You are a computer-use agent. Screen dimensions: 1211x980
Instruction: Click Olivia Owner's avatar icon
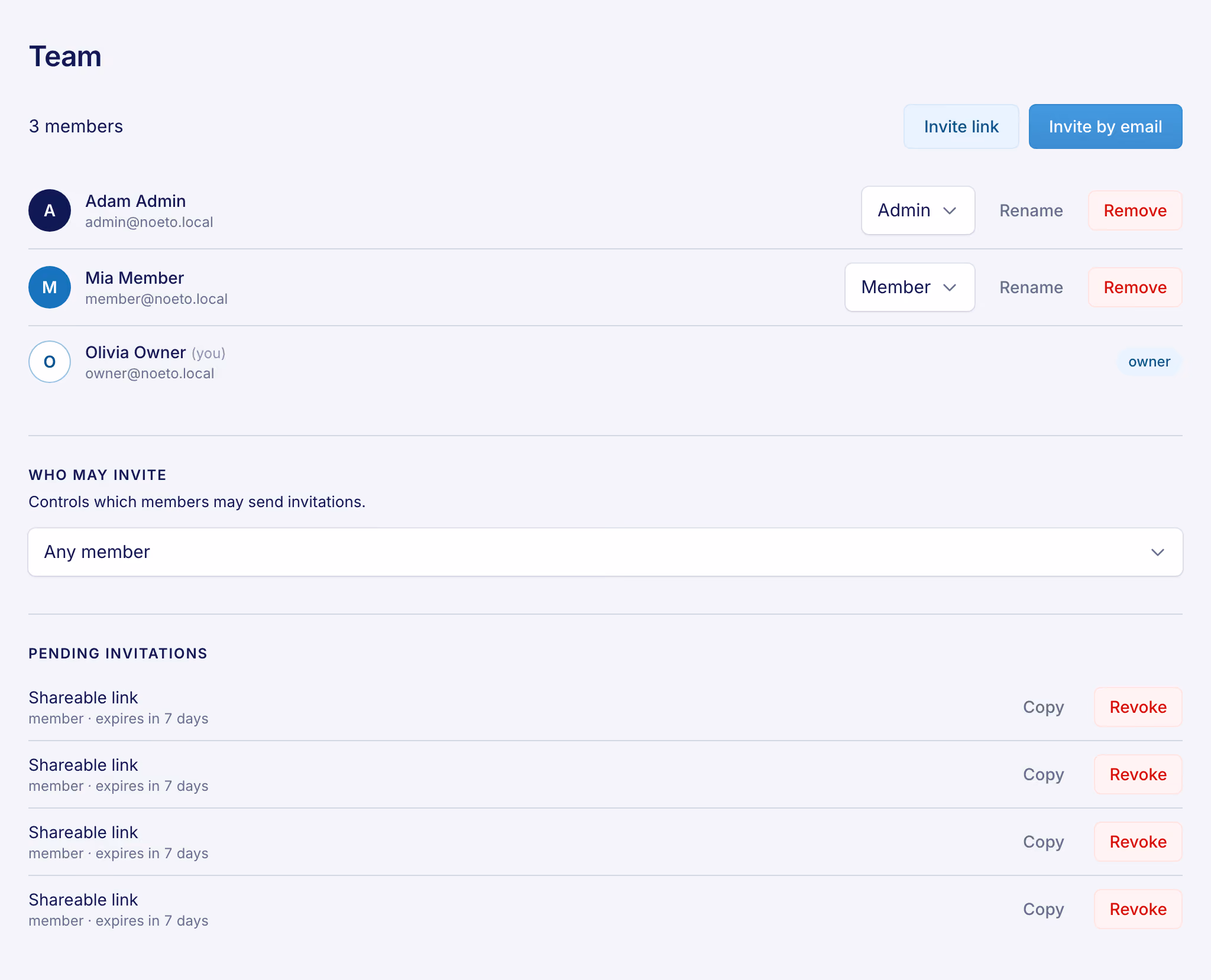[x=50, y=362]
